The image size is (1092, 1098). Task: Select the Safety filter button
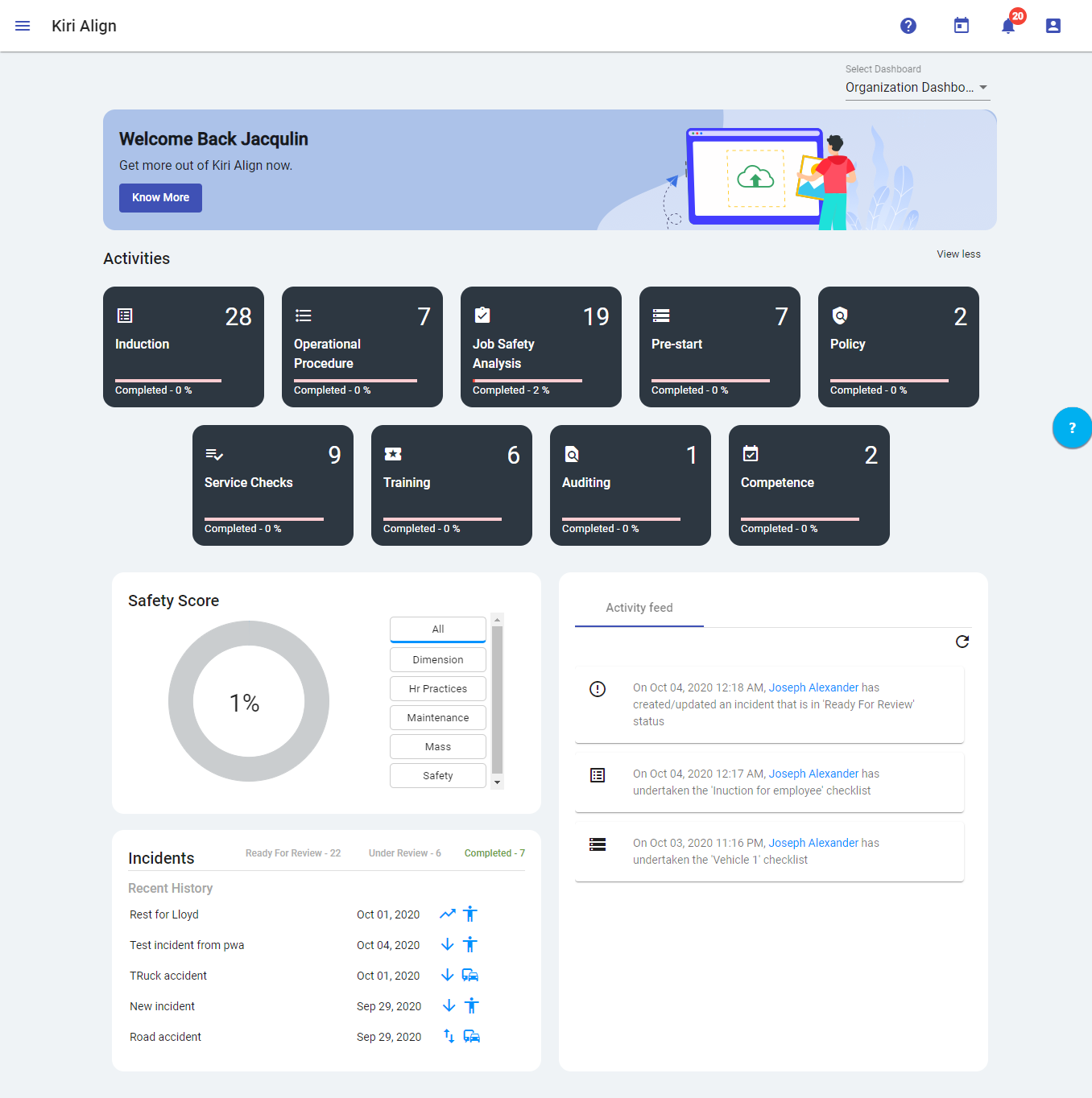(x=438, y=775)
